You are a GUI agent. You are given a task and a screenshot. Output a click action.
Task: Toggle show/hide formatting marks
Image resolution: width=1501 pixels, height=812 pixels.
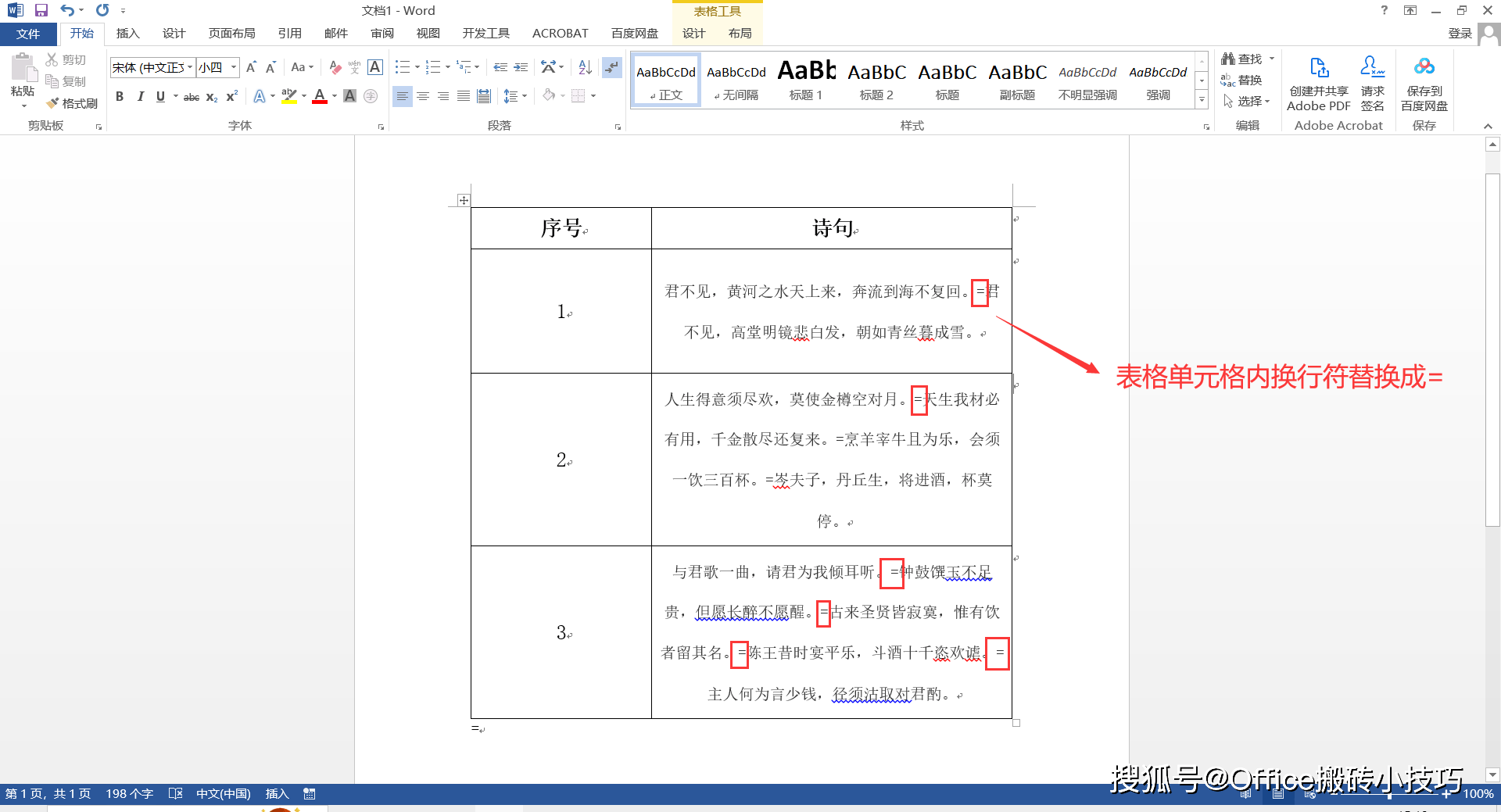[x=612, y=68]
